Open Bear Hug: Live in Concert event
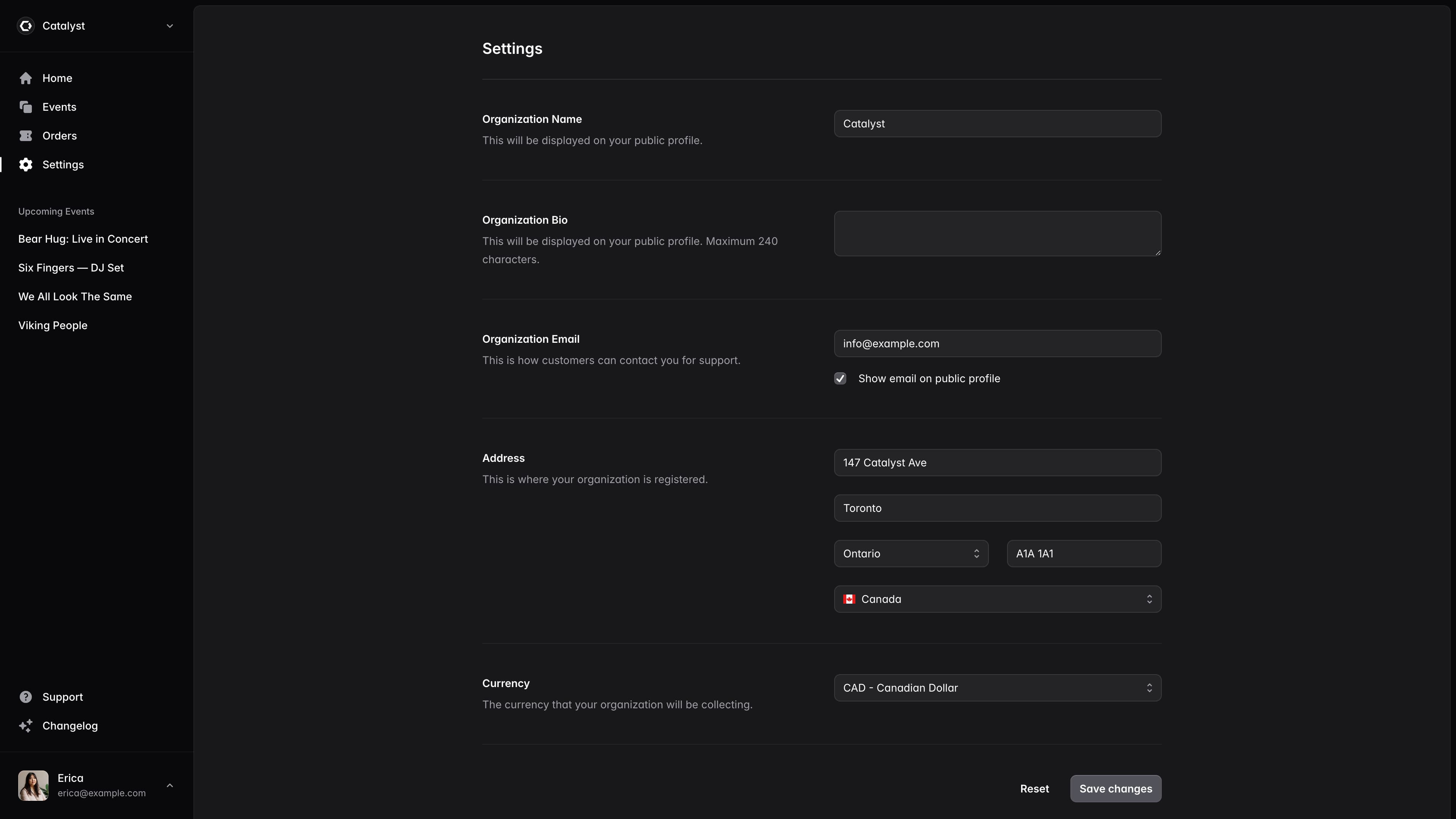 [x=83, y=239]
